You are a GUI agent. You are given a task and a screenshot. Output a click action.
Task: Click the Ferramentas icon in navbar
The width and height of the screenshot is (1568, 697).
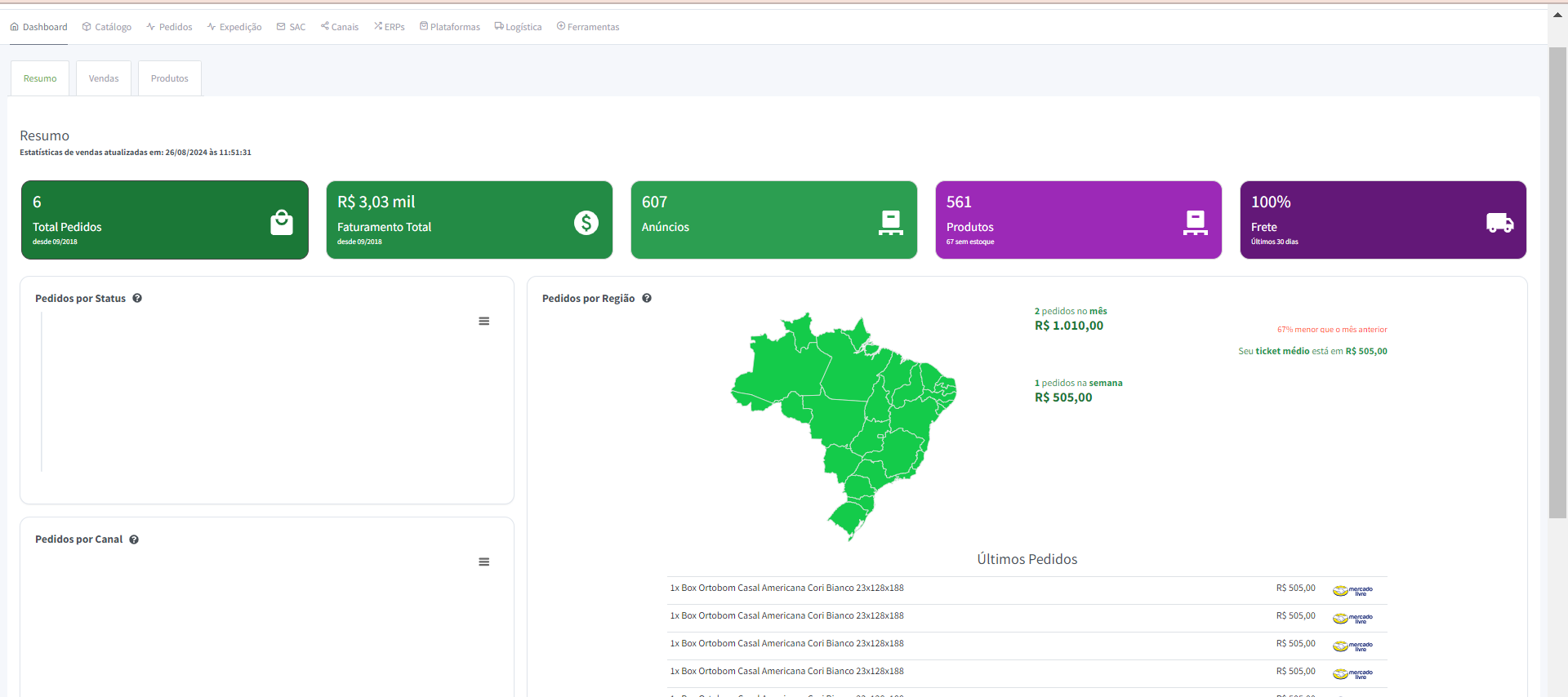(561, 26)
